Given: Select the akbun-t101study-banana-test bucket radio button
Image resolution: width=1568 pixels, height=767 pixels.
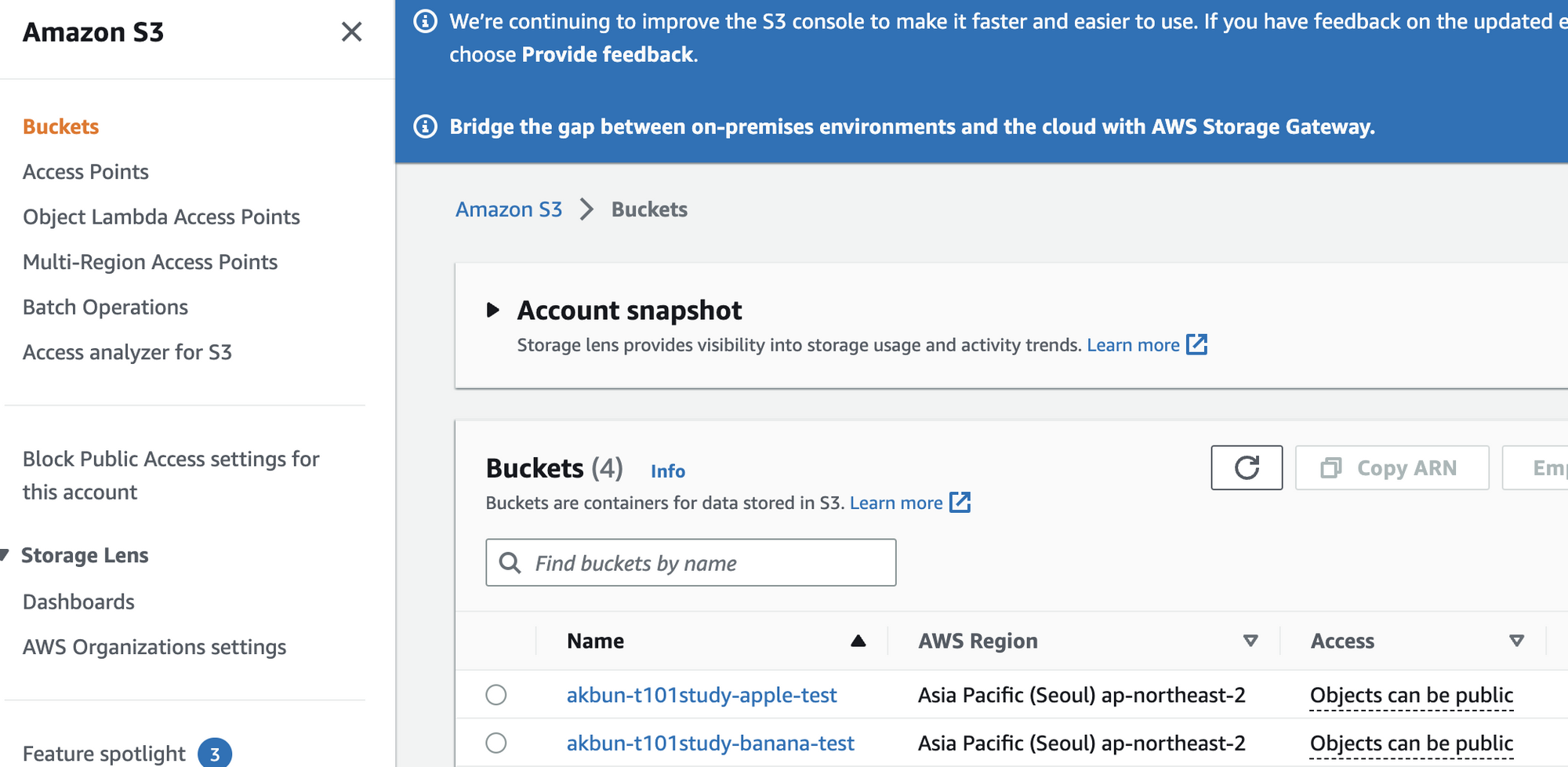Looking at the screenshot, I should pyautogui.click(x=496, y=743).
